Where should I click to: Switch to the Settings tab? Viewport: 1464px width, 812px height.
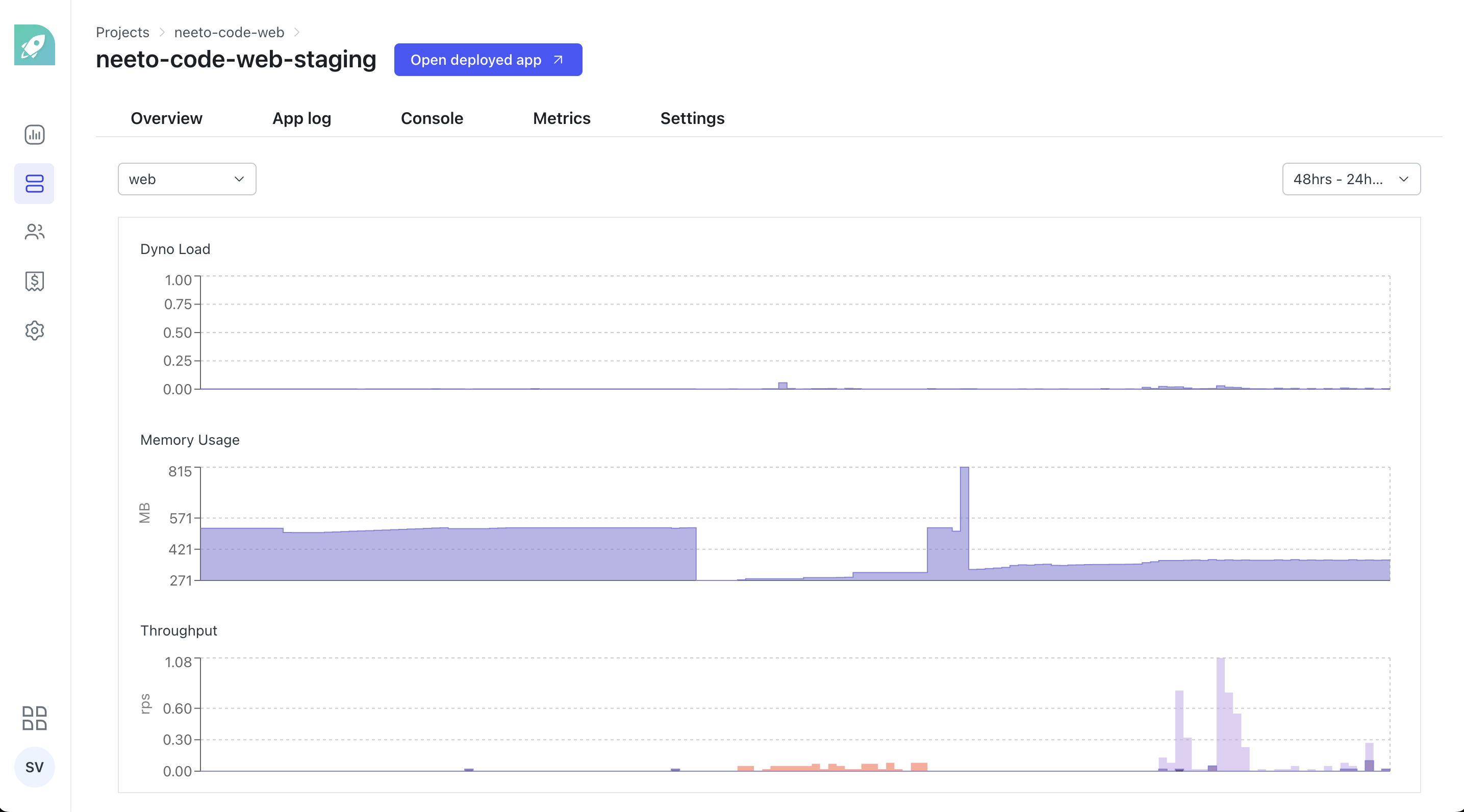click(692, 118)
